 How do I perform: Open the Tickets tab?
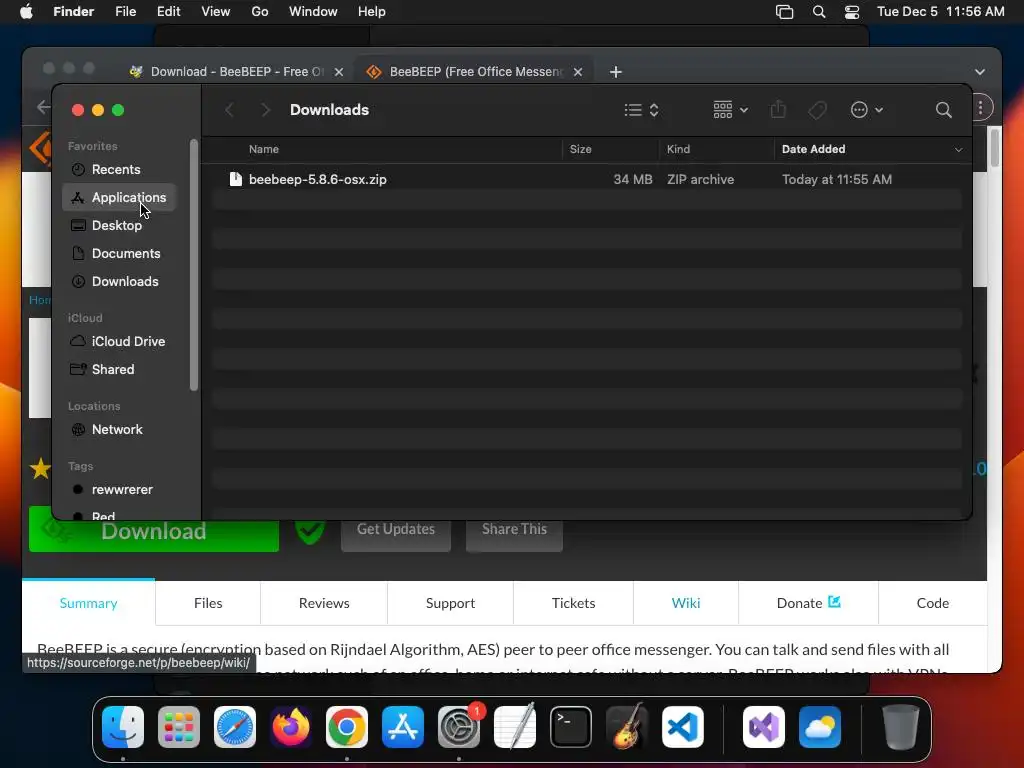coord(573,603)
